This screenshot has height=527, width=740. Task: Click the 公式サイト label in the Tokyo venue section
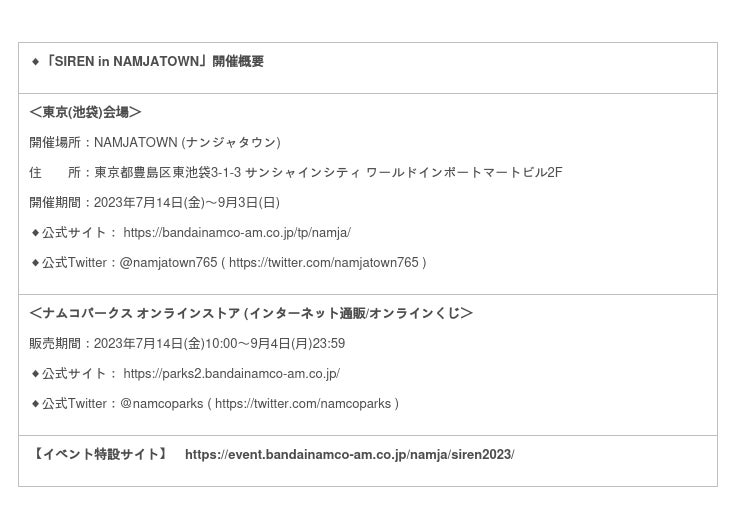pyautogui.click(x=74, y=233)
